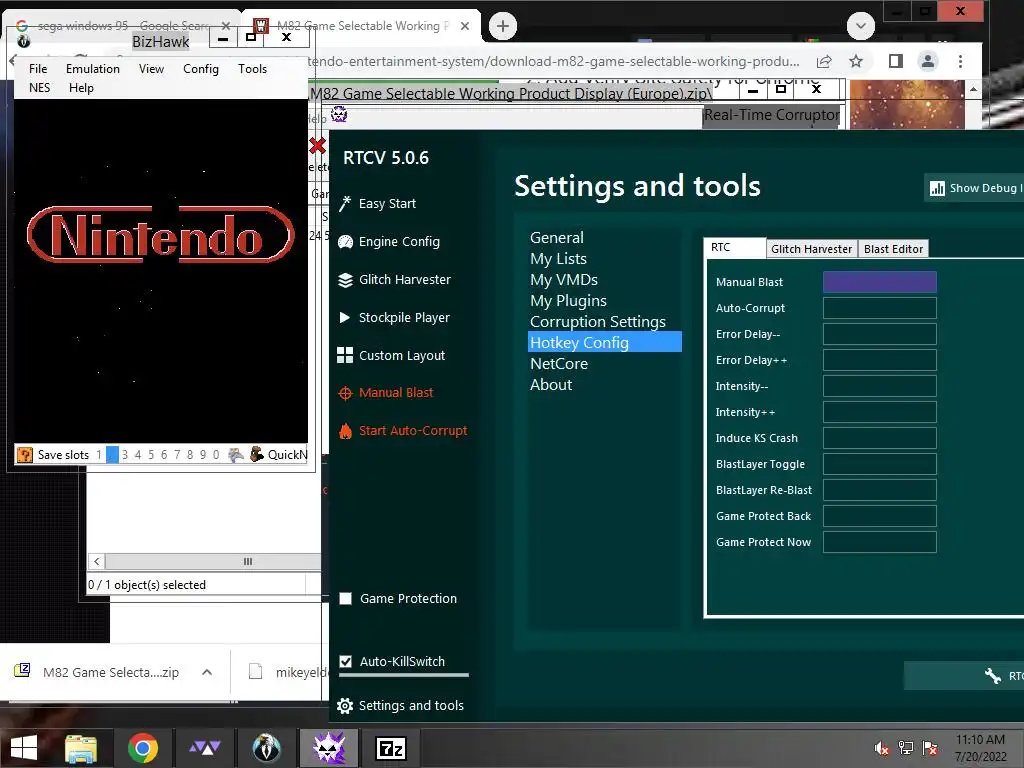This screenshot has height=768, width=1024.
Task: Click the red X icon behind the RTCV window
Action: (x=317, y=145)
